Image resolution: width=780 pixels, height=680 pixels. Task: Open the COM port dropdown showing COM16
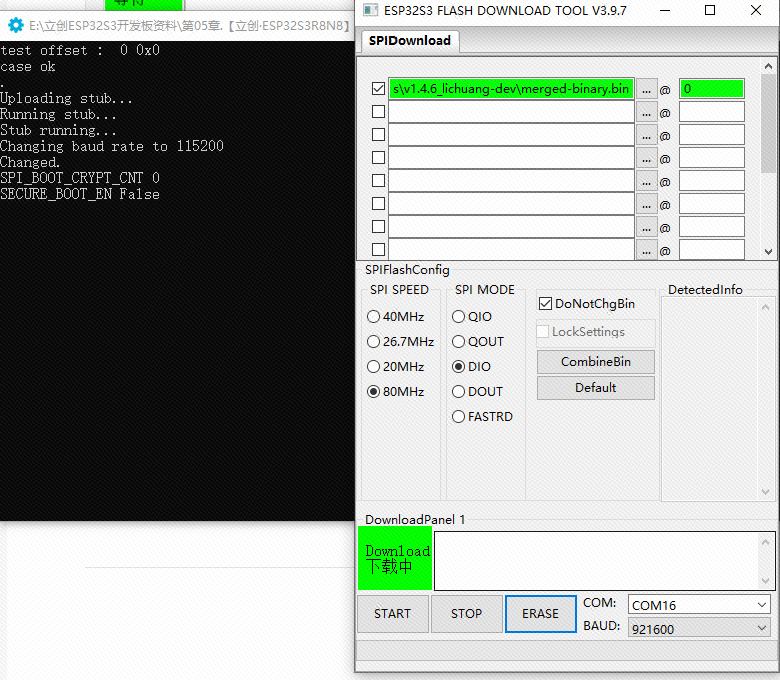tap(699, 605)
